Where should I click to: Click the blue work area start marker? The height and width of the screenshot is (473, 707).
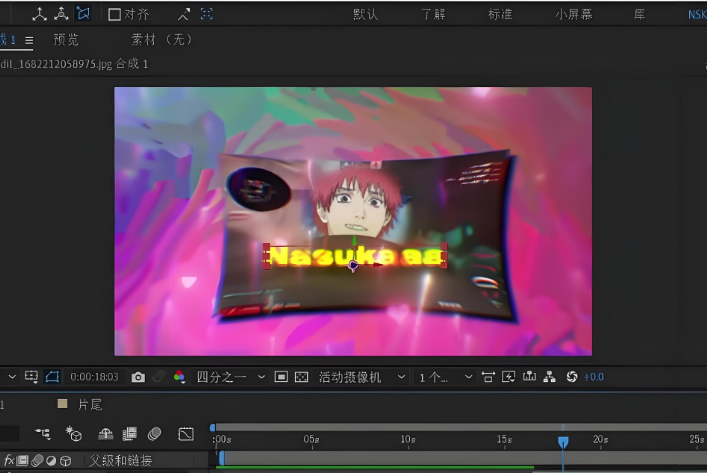pos(222,459)
